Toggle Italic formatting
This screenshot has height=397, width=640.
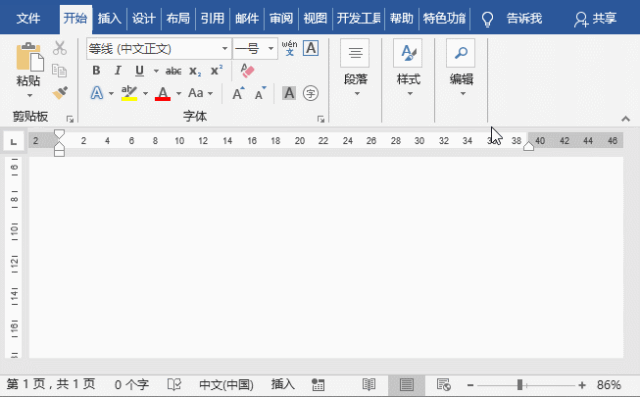tap(118, 71)
